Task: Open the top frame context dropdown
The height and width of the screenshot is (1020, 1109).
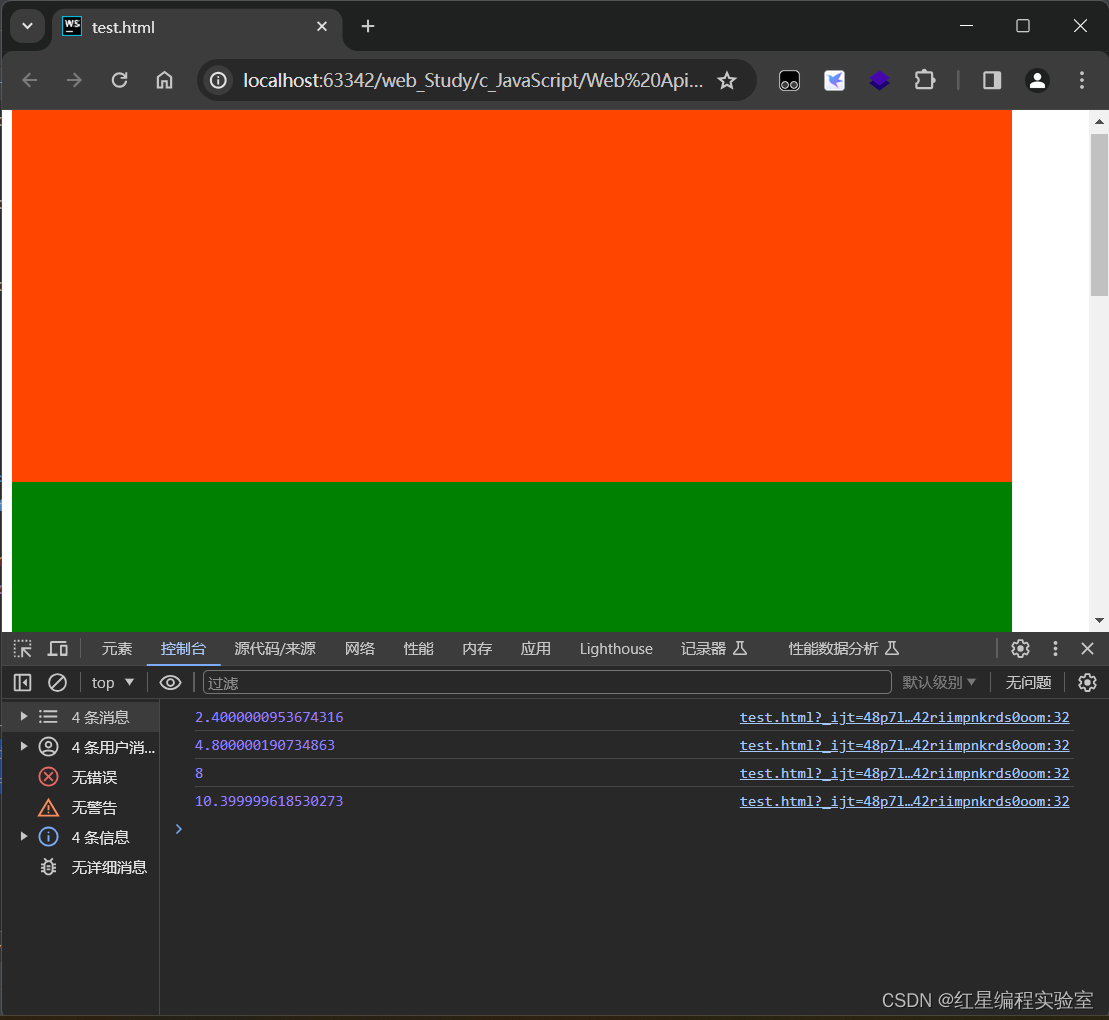Action: (x=112, y=682)
